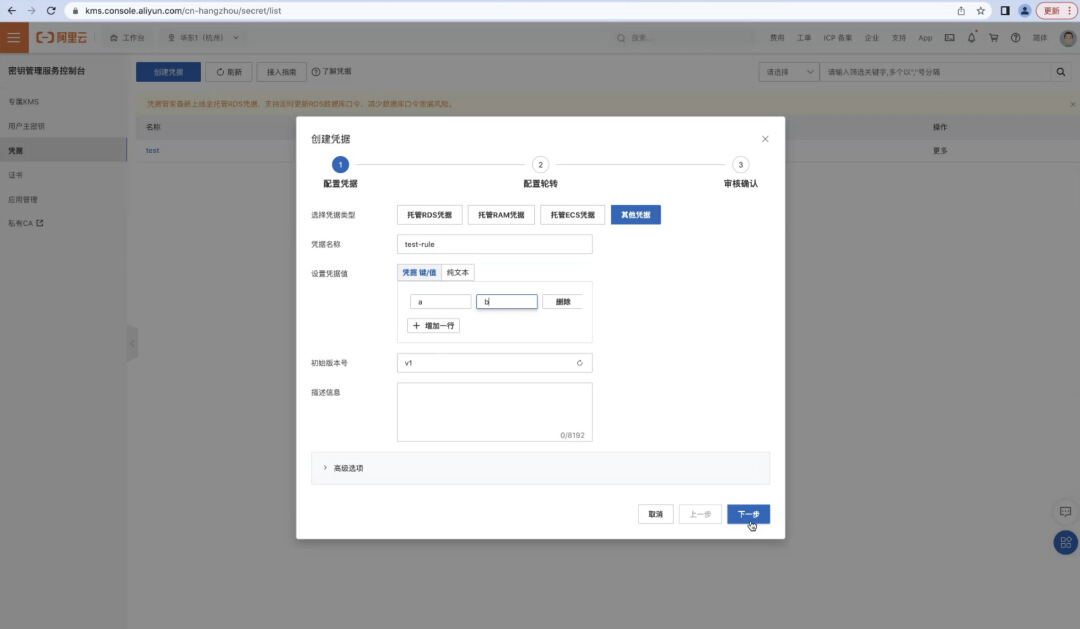This screenshot has width=1080, height=629.
Task: Expand the 华东1 (杭州) region dropdown
Action: pos(203,38)
